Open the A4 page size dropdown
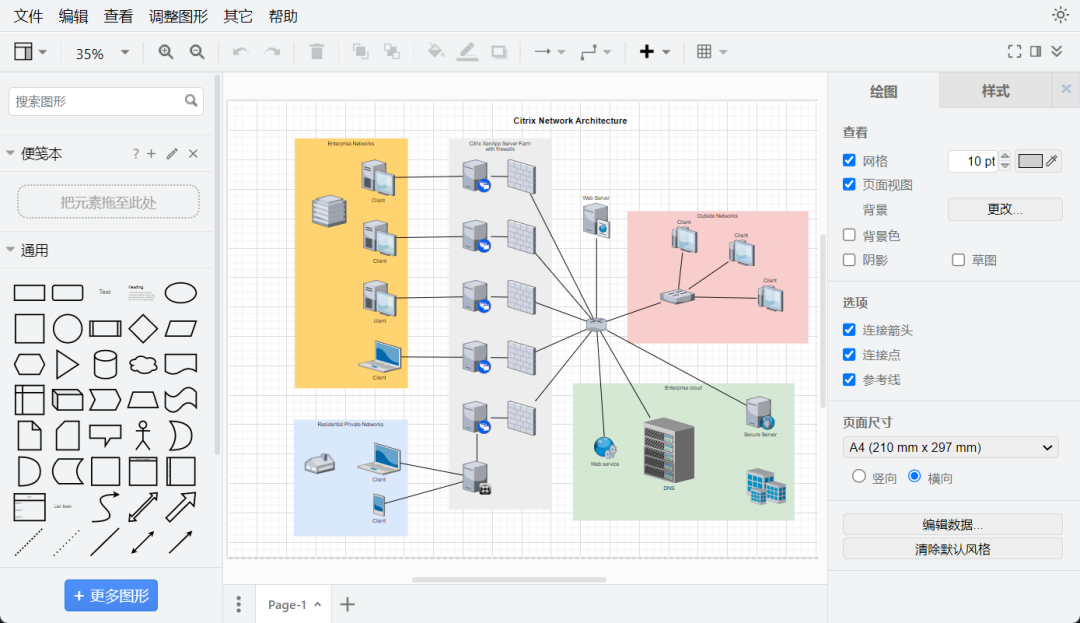The width and height of the screenshot is (1080, 623). tap(951, 447)
